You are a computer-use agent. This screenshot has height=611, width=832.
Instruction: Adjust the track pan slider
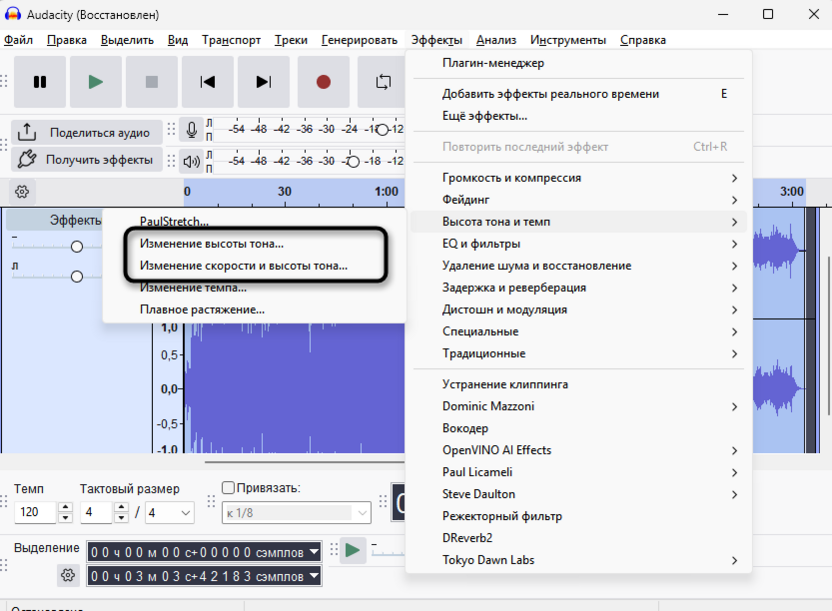[x=77, y=276]
